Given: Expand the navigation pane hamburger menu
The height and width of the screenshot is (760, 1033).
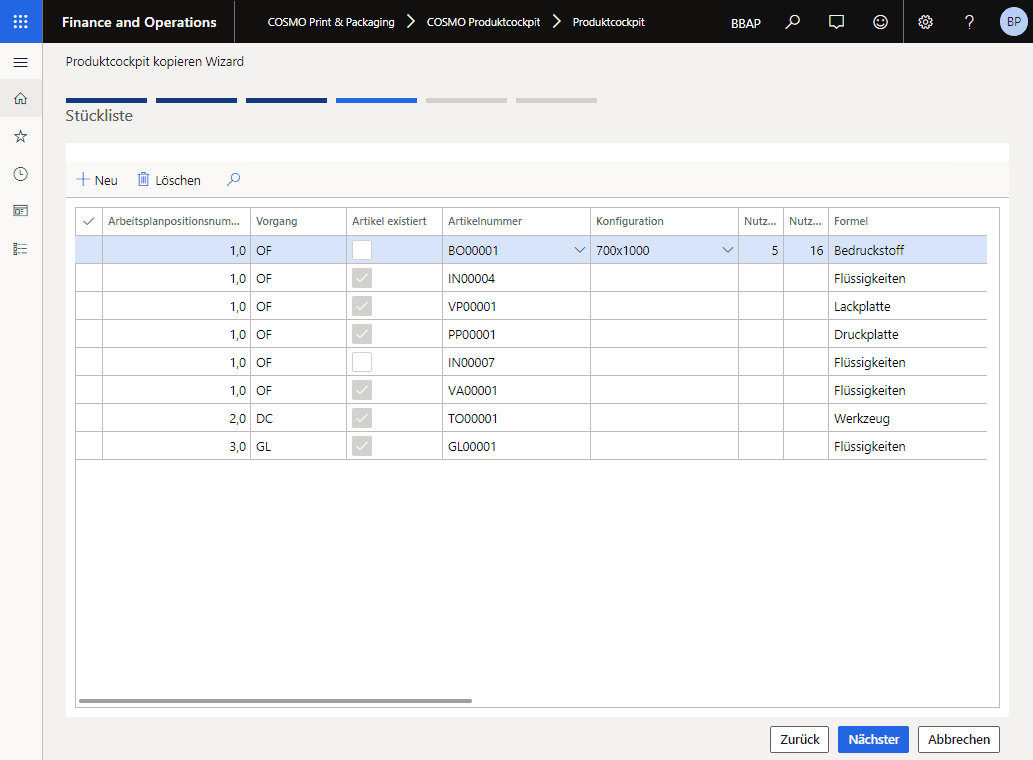Looking at the screenshot, I should (x=21, y=63).
